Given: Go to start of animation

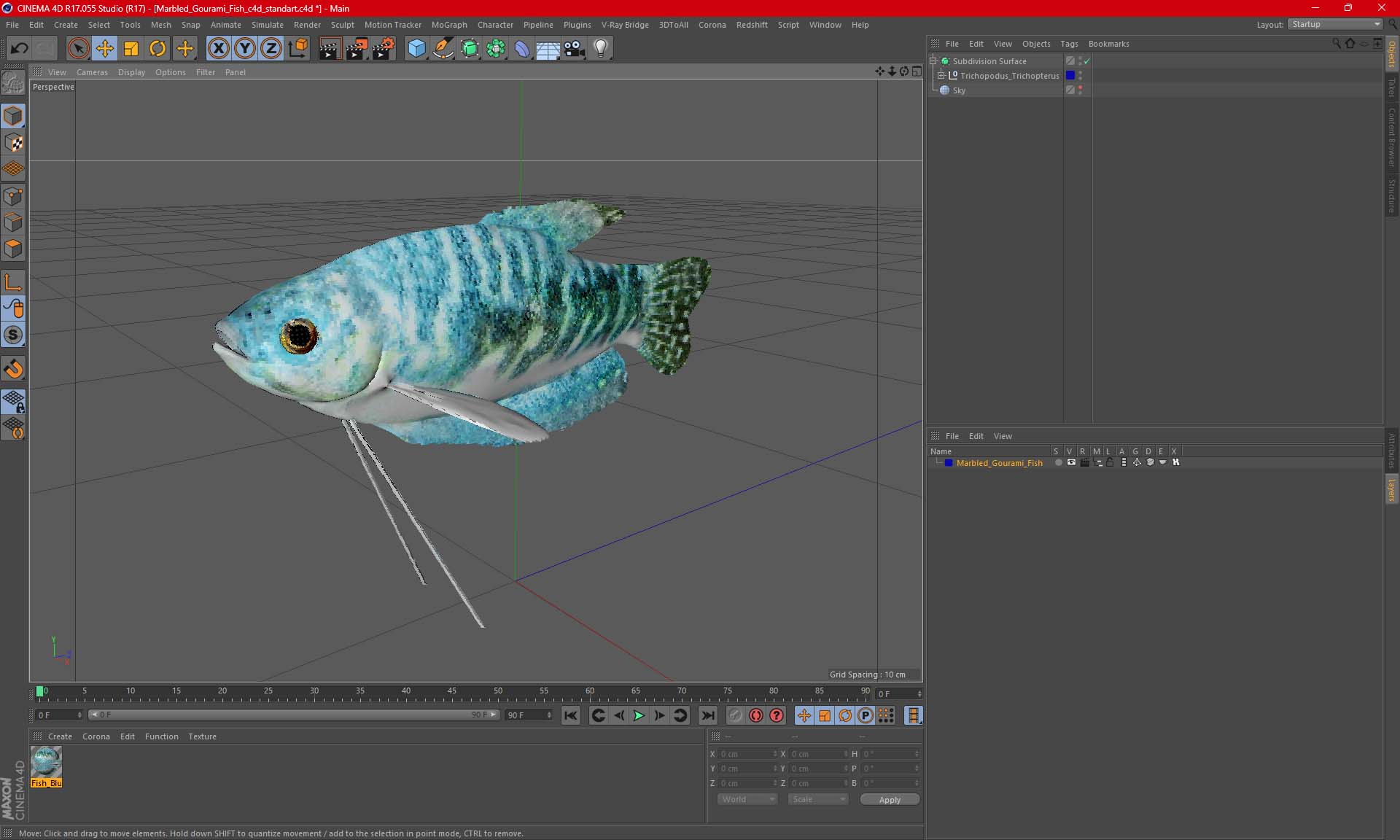Looking at the screenshot, I should [x=571, y=715].
